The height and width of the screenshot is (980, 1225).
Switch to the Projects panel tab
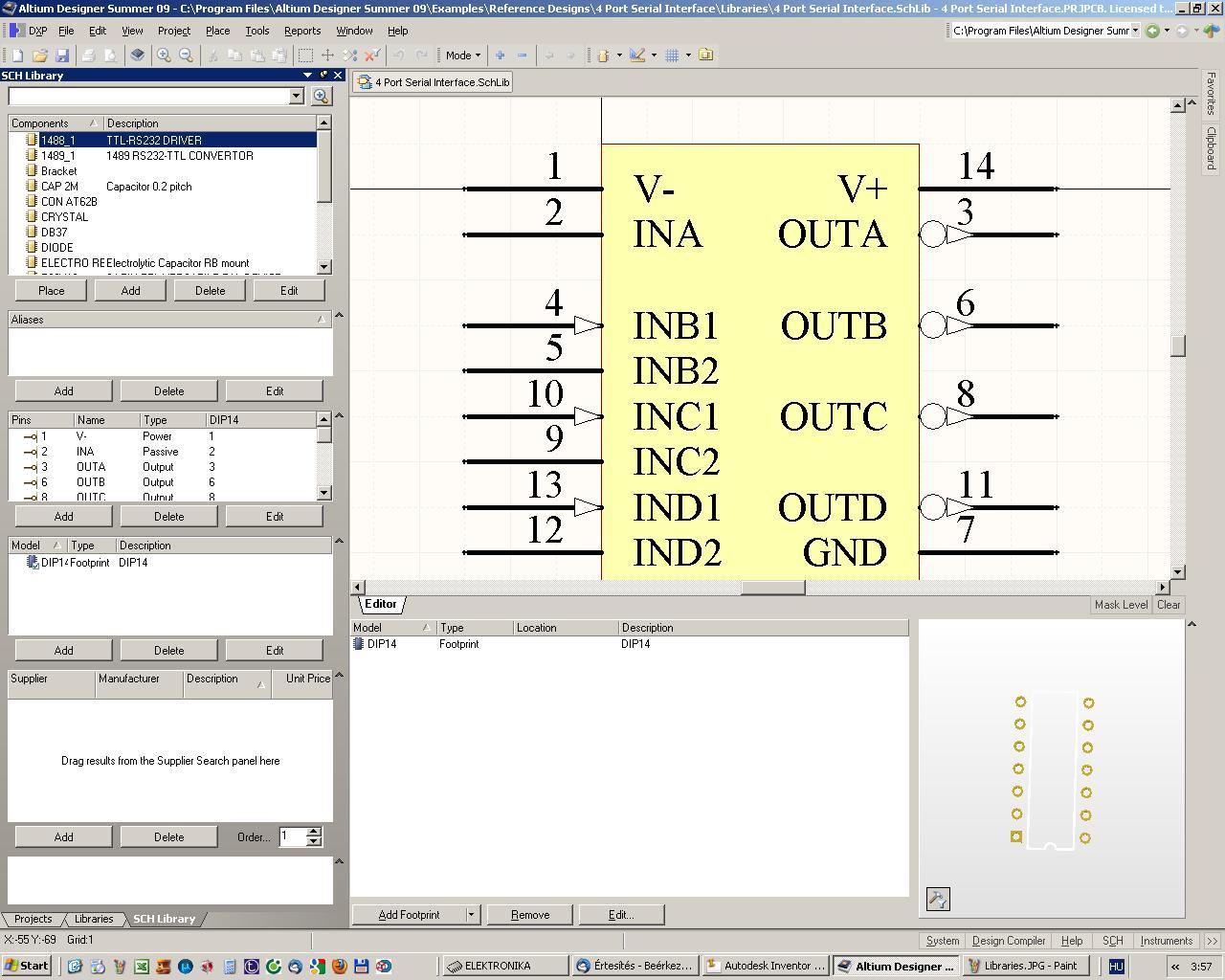pyautogui.click(x=33, y=919)
